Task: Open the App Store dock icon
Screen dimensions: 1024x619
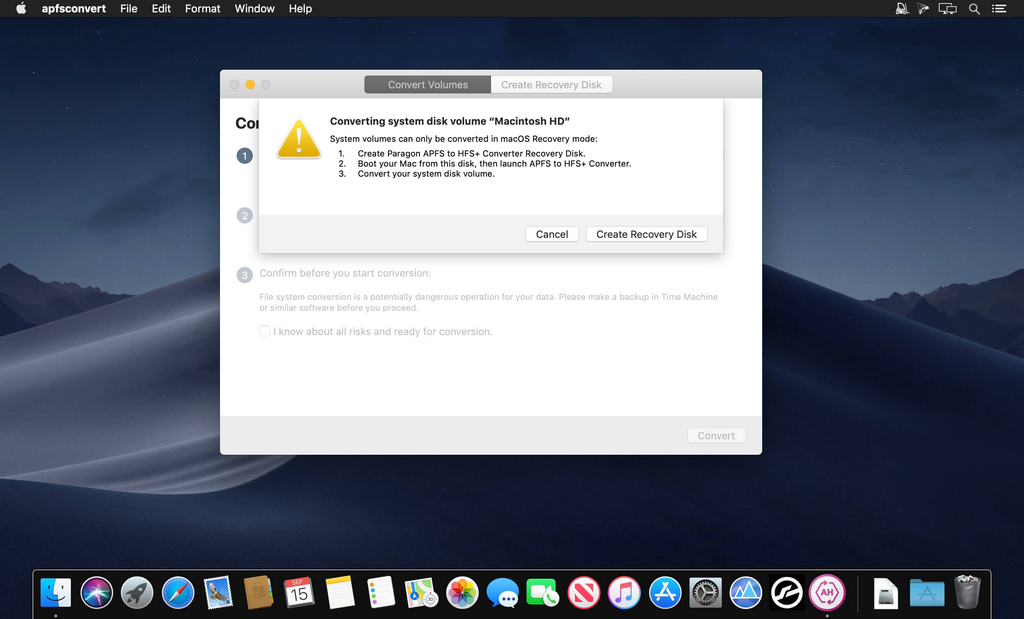Action: [665, 593]
